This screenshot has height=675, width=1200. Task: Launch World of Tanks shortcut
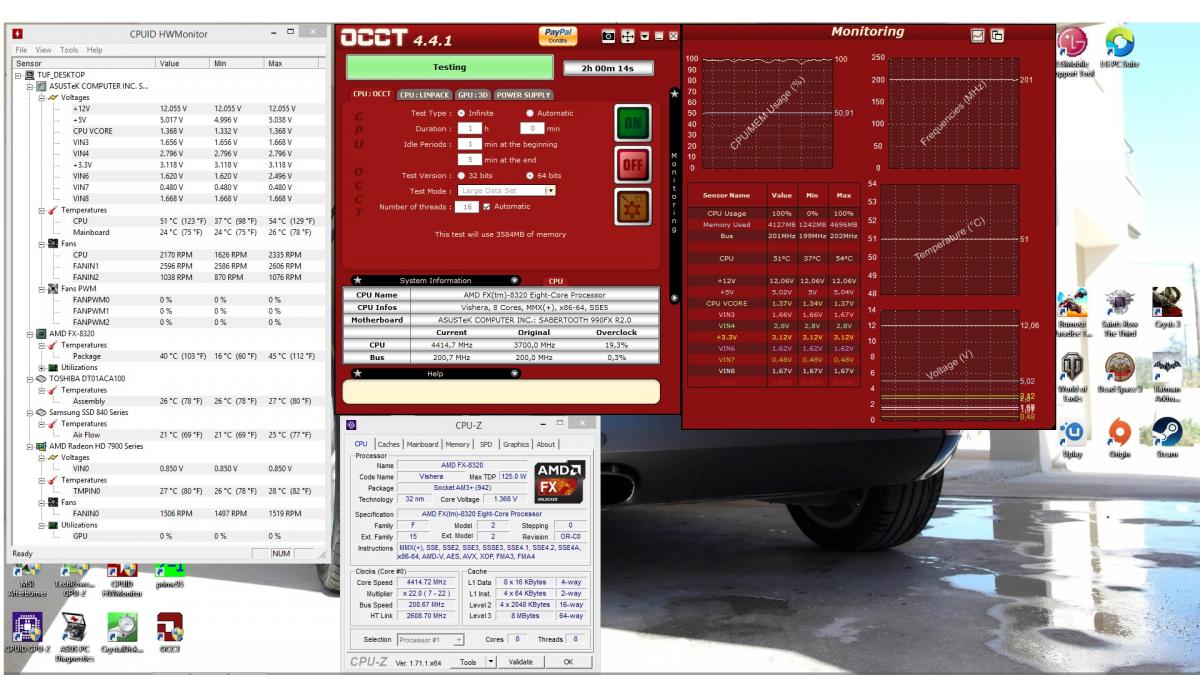[x=1072, y=378]
